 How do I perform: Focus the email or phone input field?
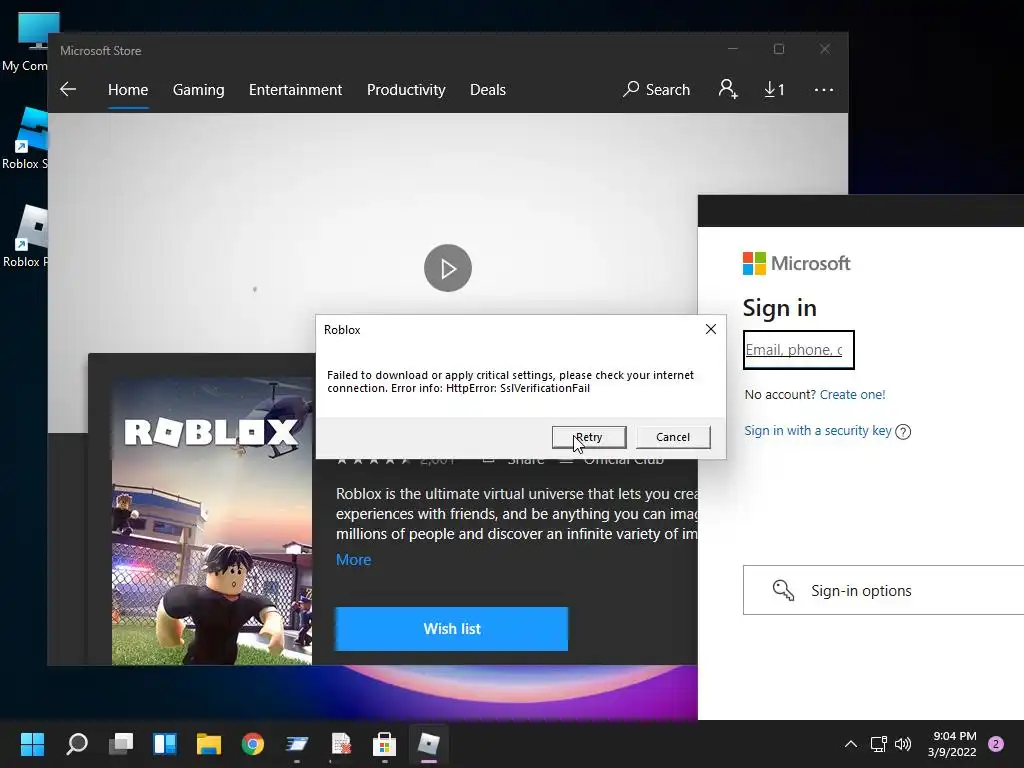click(799, 350)
